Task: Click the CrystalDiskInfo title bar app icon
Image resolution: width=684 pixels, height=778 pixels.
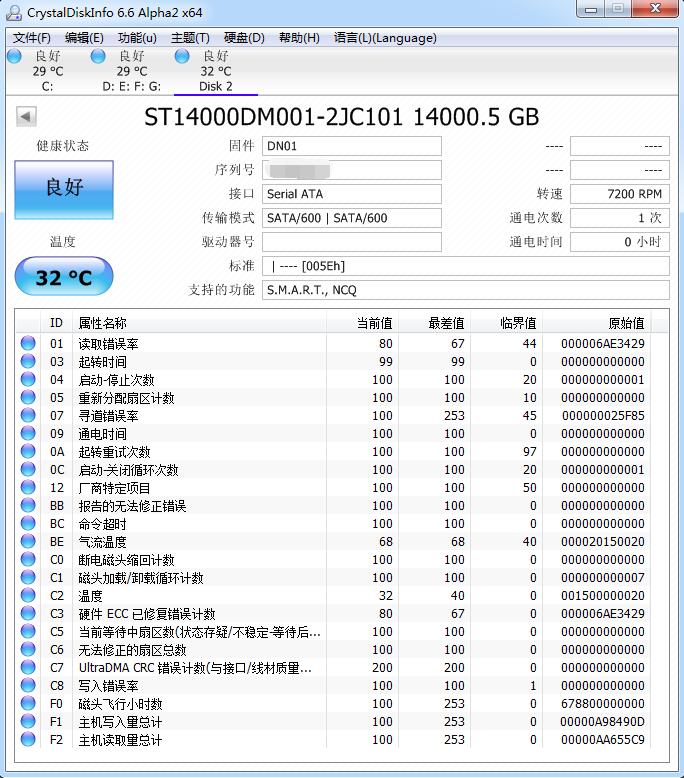Action: click(14, 10)
